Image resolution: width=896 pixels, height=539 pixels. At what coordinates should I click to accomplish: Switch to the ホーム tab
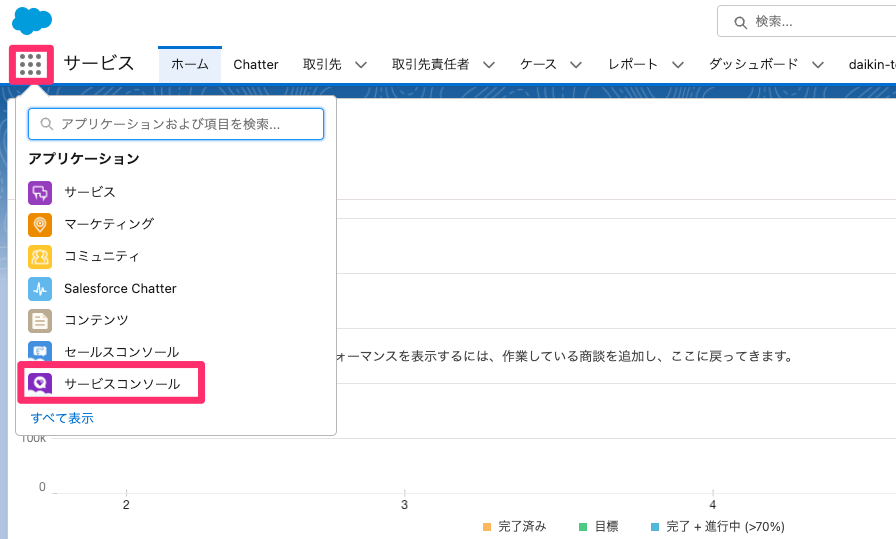pos(190,64)
